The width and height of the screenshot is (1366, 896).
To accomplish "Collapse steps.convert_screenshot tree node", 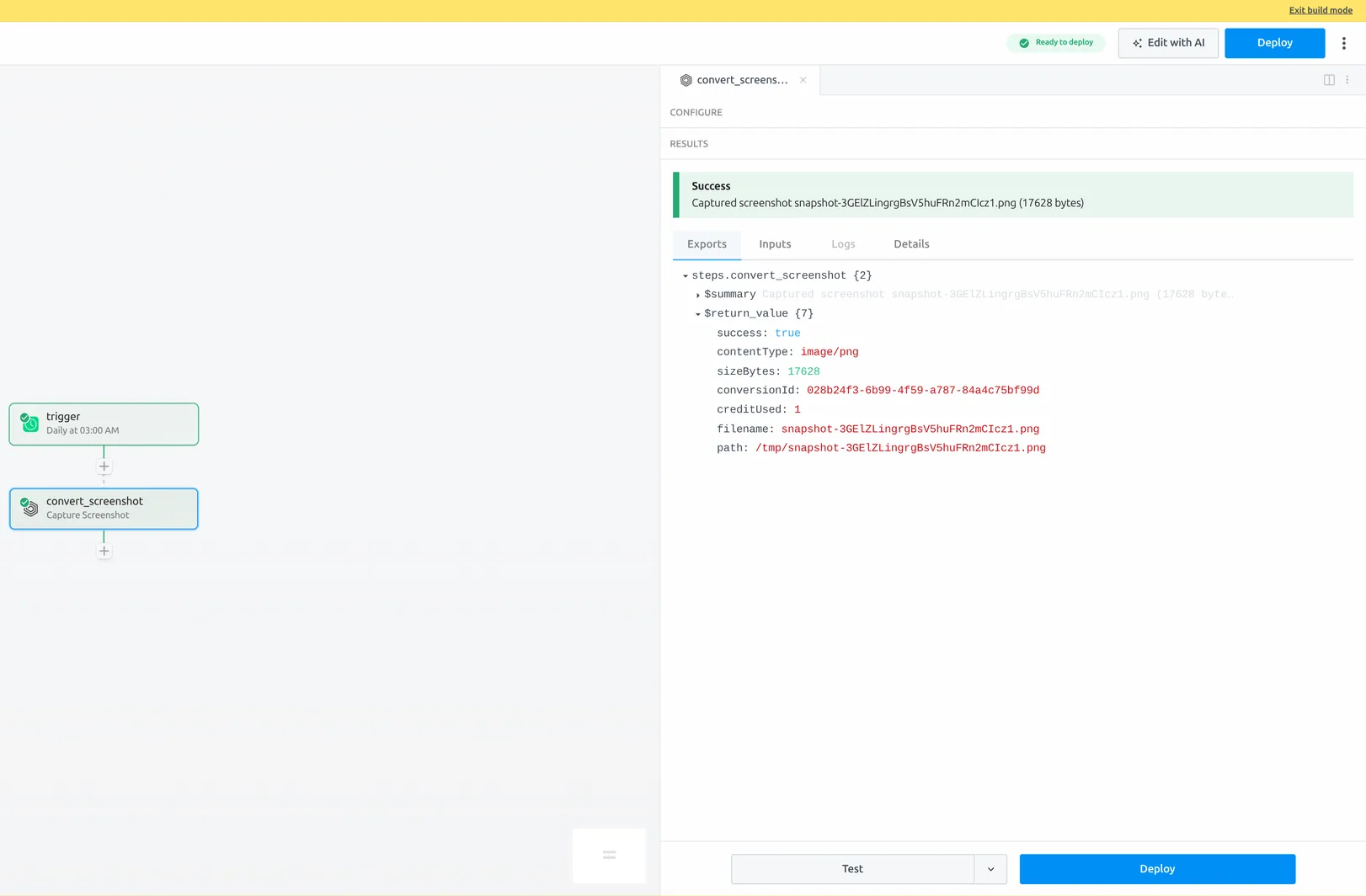I will click(x=686, y=276).
